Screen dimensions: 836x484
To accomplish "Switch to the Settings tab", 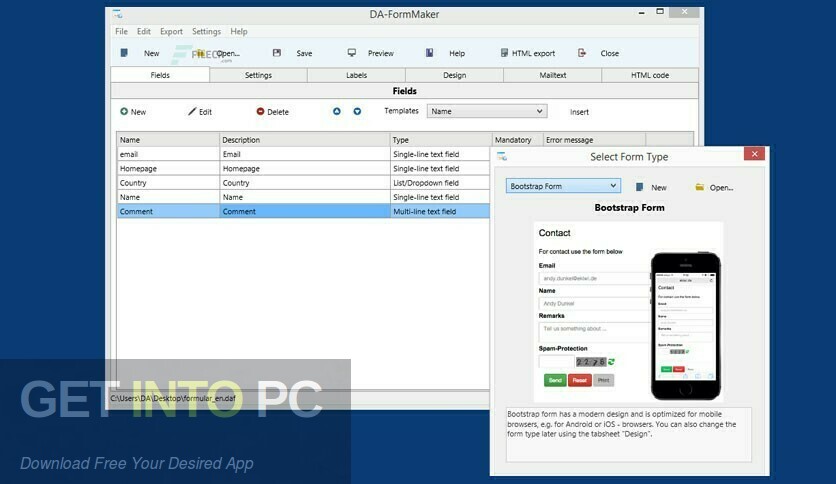I will pos(258,75).
